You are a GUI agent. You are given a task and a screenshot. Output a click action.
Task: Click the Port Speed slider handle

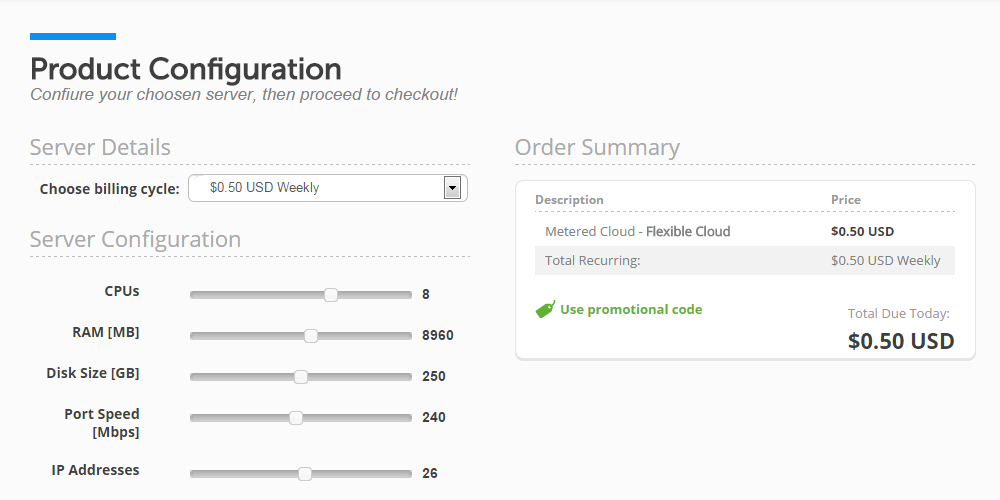[295, 418]
